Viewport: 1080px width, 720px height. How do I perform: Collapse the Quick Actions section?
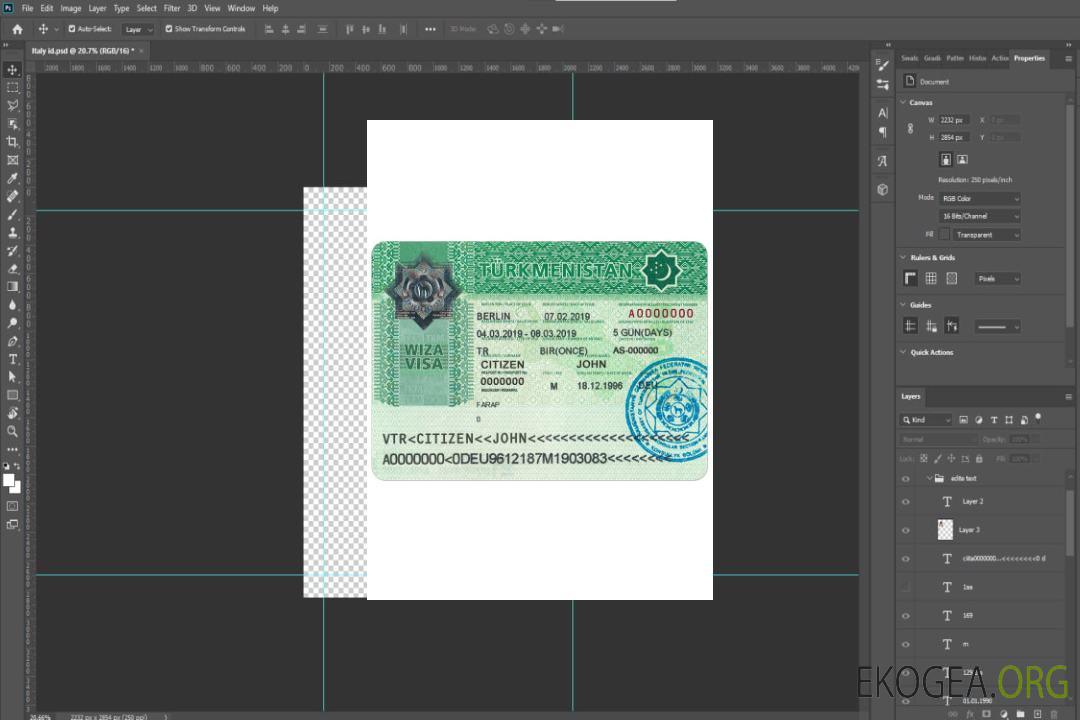pos(903,352)
